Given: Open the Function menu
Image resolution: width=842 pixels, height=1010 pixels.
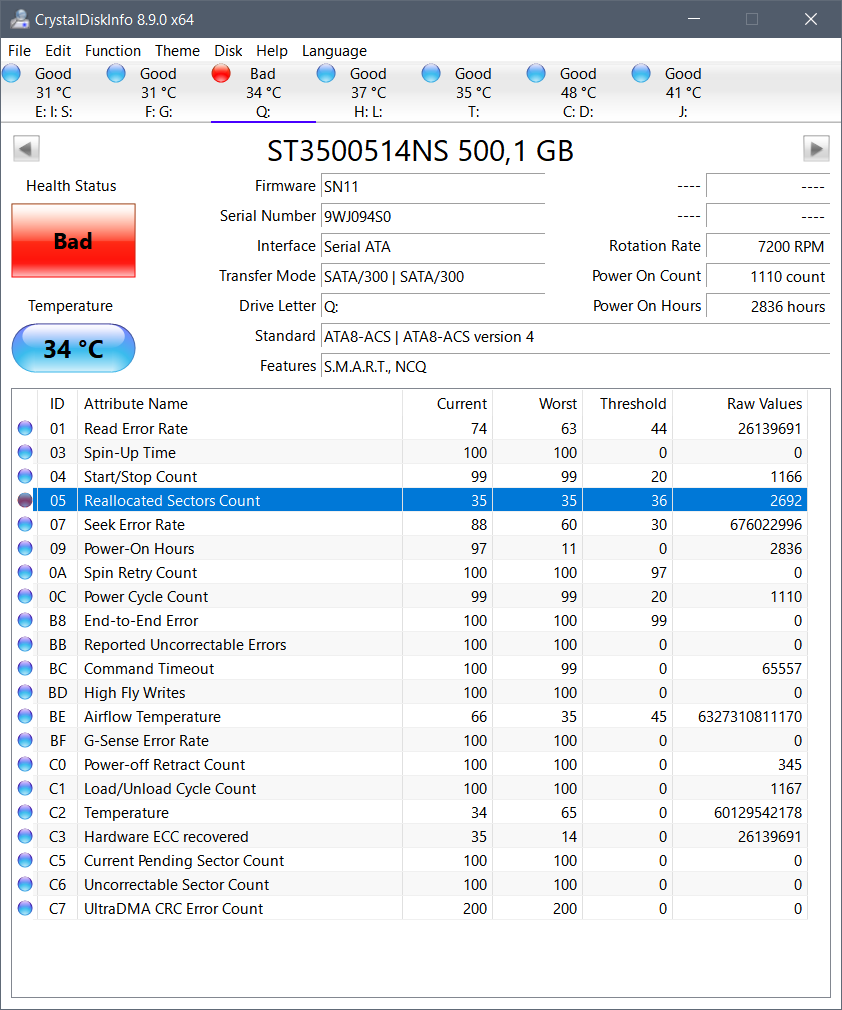Looking at the screenshot, I should click(x=113, y=51).
